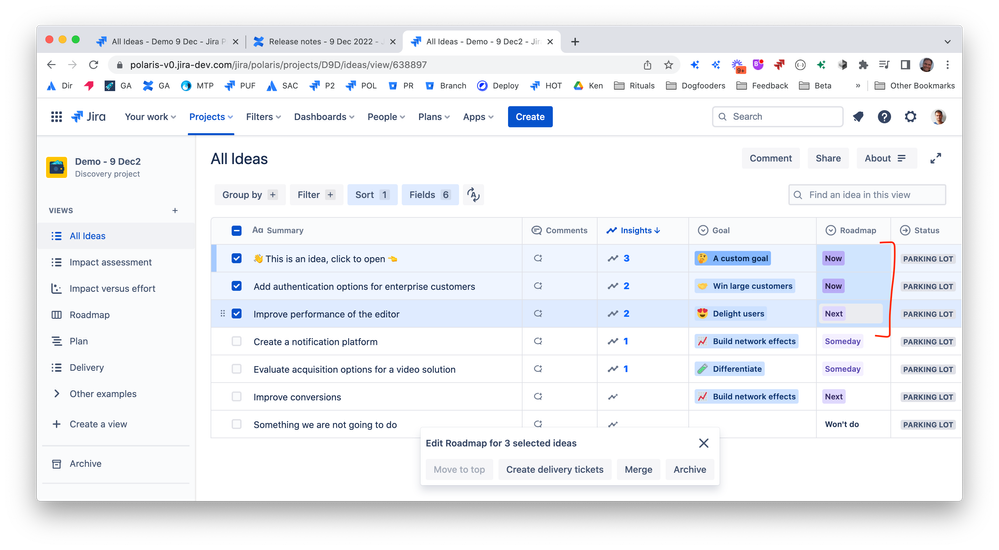Image resolution: width=999 pixels, height=550 pixels.
Task: Click the auto-save refresh icon next to Fields
Action: pyautogui.click(x=473, y=195)
